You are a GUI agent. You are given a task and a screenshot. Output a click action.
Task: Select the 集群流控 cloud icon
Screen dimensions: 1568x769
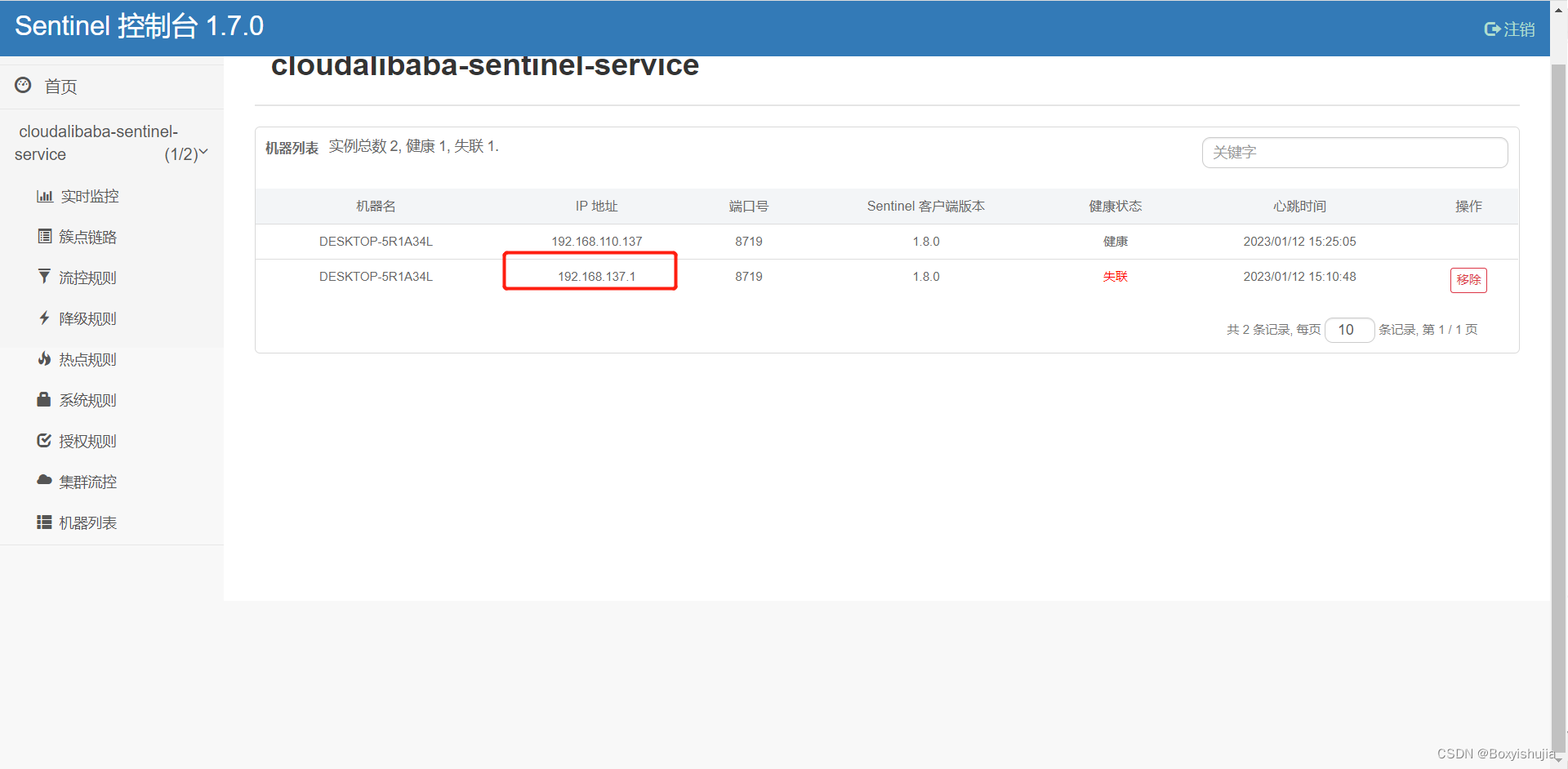[x=44, y=481]
